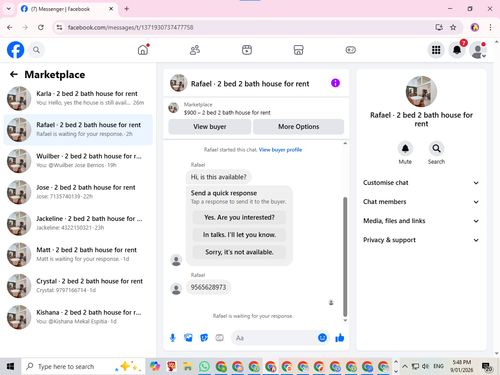This screenshot has height=375, width=500.
Task: Click the back arrow beside Marketplace
Action: point(14,74)
